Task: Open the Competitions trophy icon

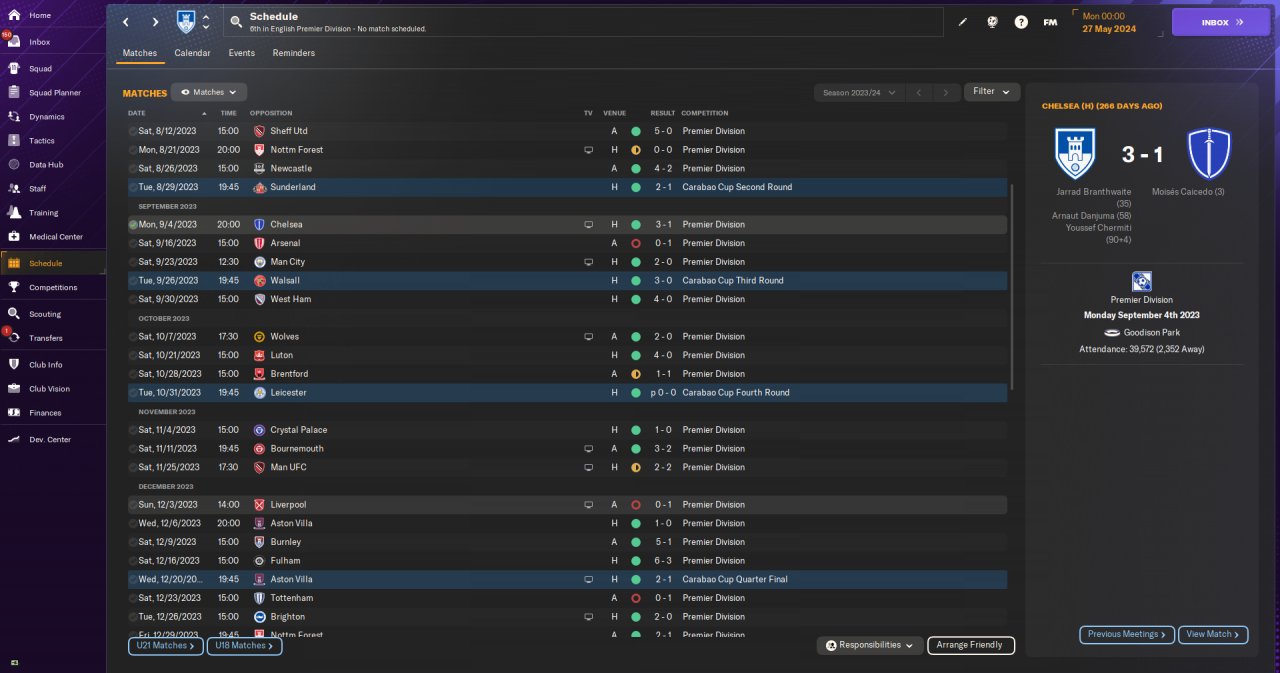Action: coord(14,287)
